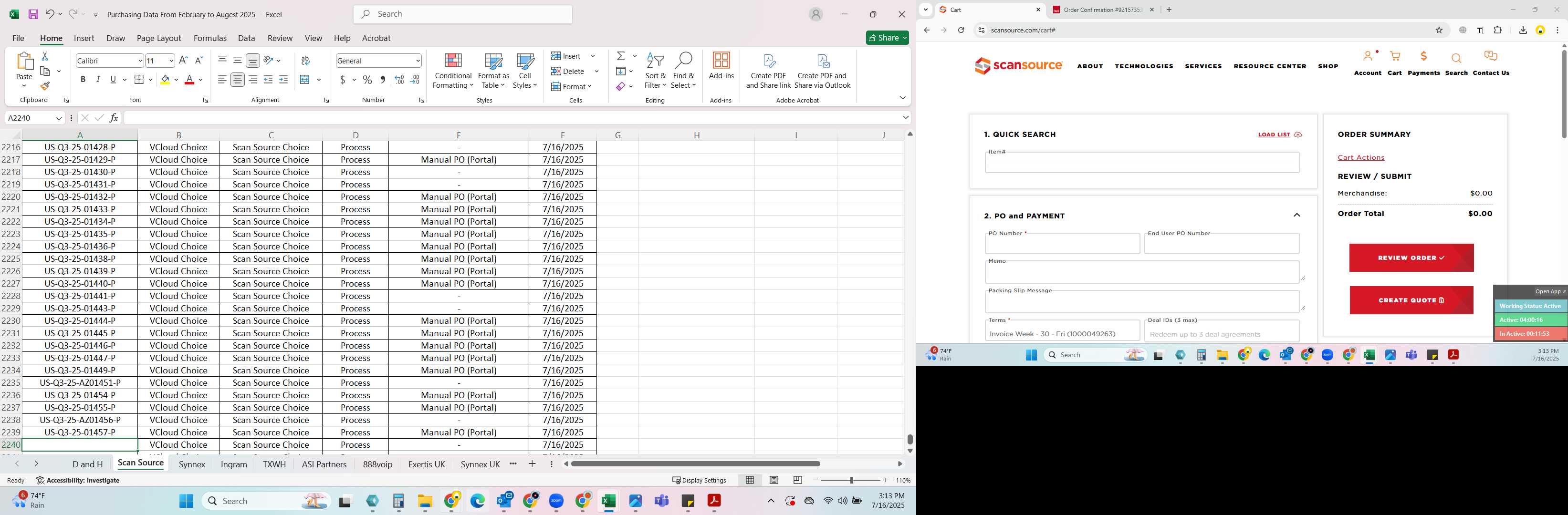Open the ScanSource Payments dollar icon
Viewport: 1568px width, 515px height.
click(1424, 57)
